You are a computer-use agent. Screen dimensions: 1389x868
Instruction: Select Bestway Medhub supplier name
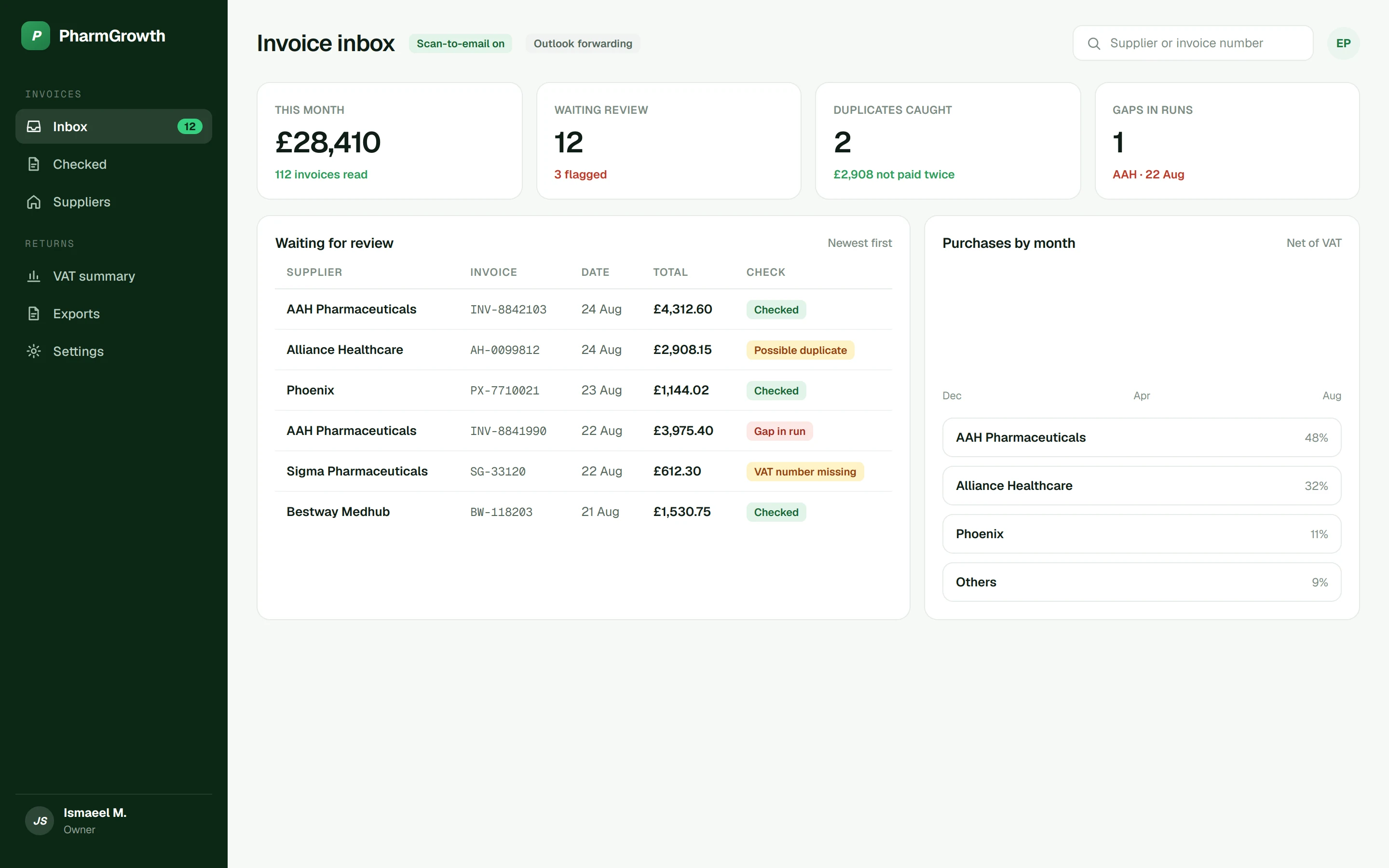[x=338, y=512]
